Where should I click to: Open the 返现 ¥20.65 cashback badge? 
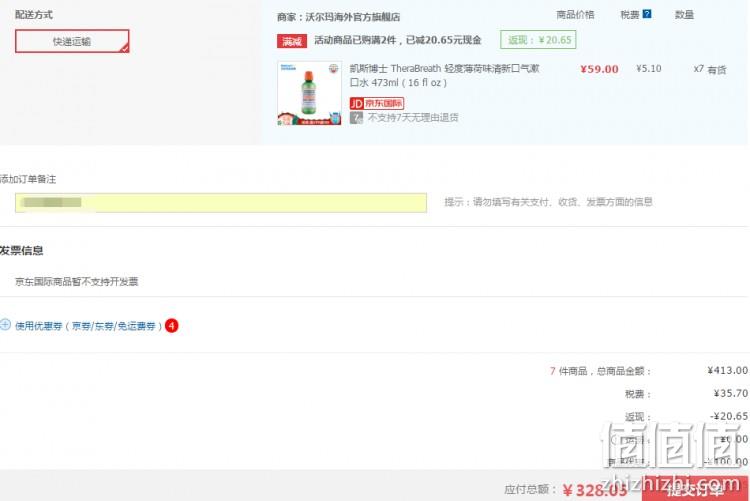[538, 40]
